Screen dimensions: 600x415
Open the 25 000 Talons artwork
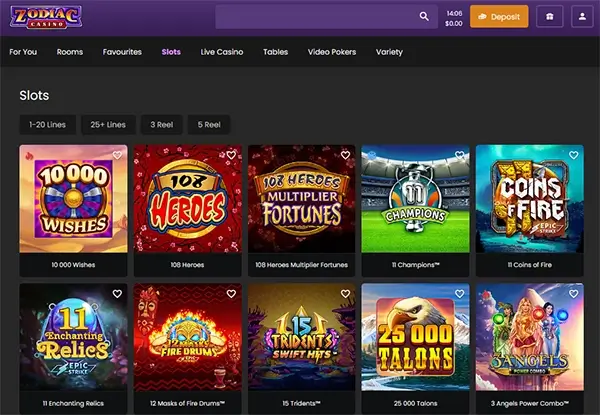coord(416,337)
